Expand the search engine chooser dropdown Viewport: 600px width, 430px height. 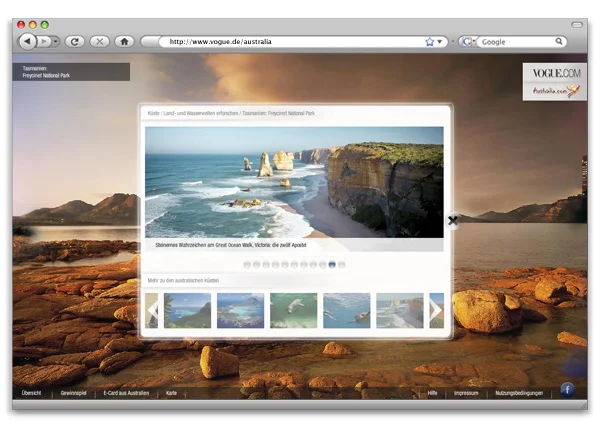coord(467,42)
